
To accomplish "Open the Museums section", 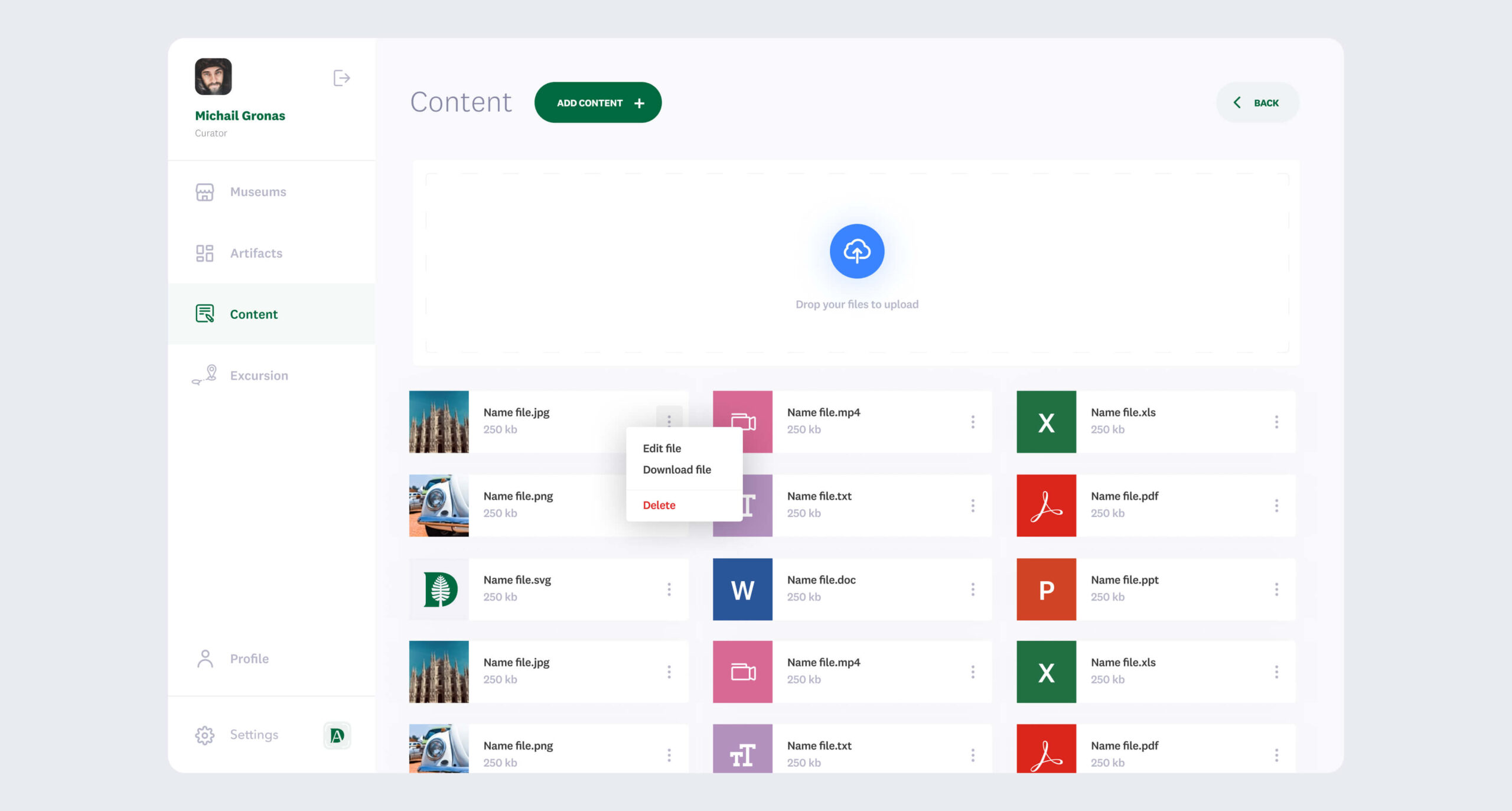I will click(258, 192).
